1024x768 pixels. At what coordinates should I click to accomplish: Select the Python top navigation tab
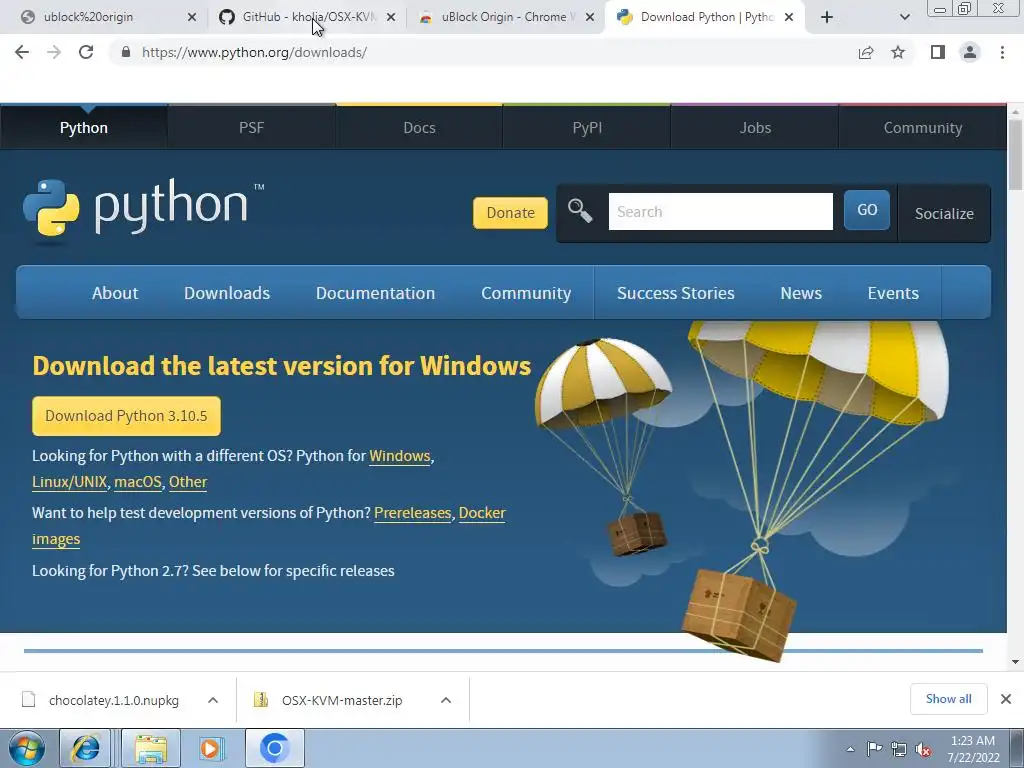pos(84,127)
